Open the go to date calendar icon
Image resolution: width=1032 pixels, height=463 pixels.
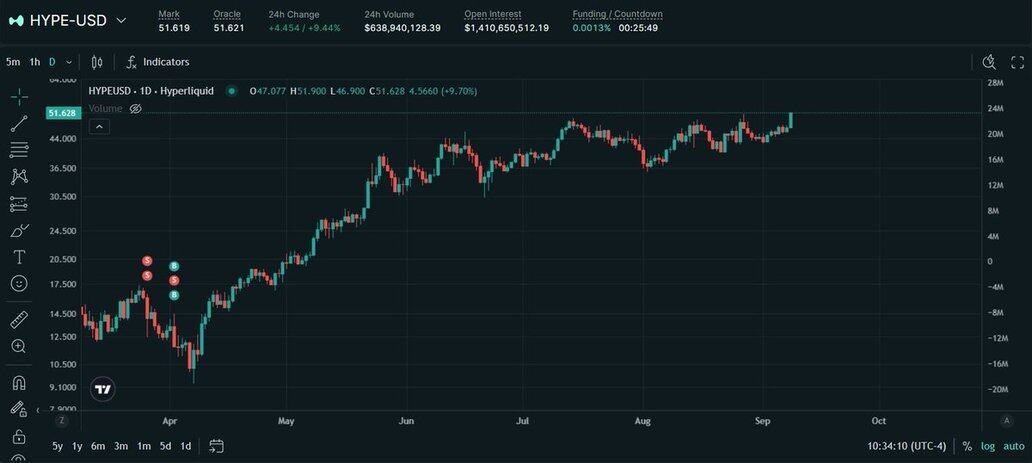coord(217,446)
